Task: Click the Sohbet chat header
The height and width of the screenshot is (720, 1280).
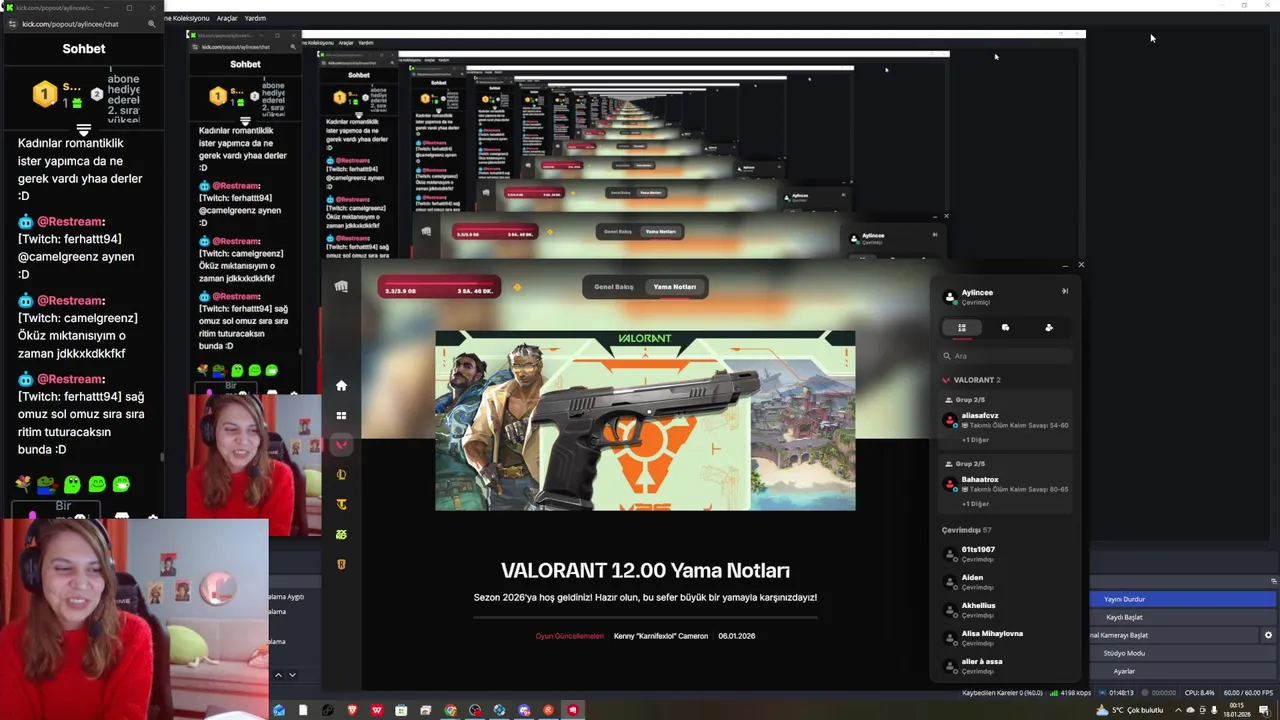Action: tap(84, 48)
